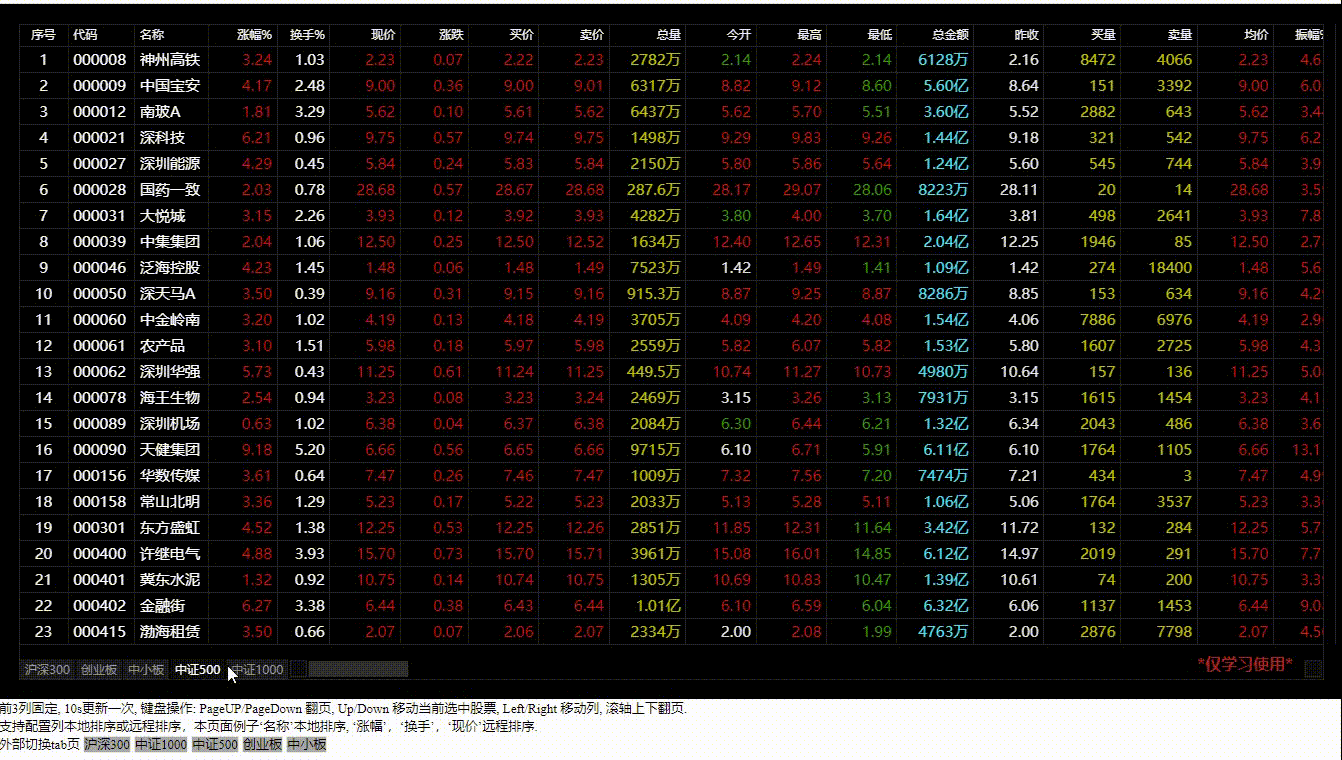The width and height of the screenshot is (1342, 760).
Task: Select the 海王生物 stock name
Action: [x=170, y=398]
